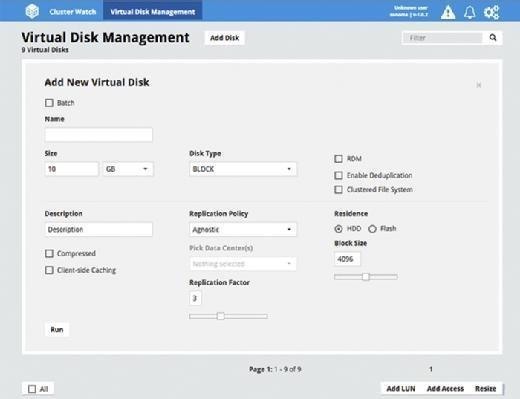
Task: Tick the All checkbox at bottom
Action: [x=32, y=389]
